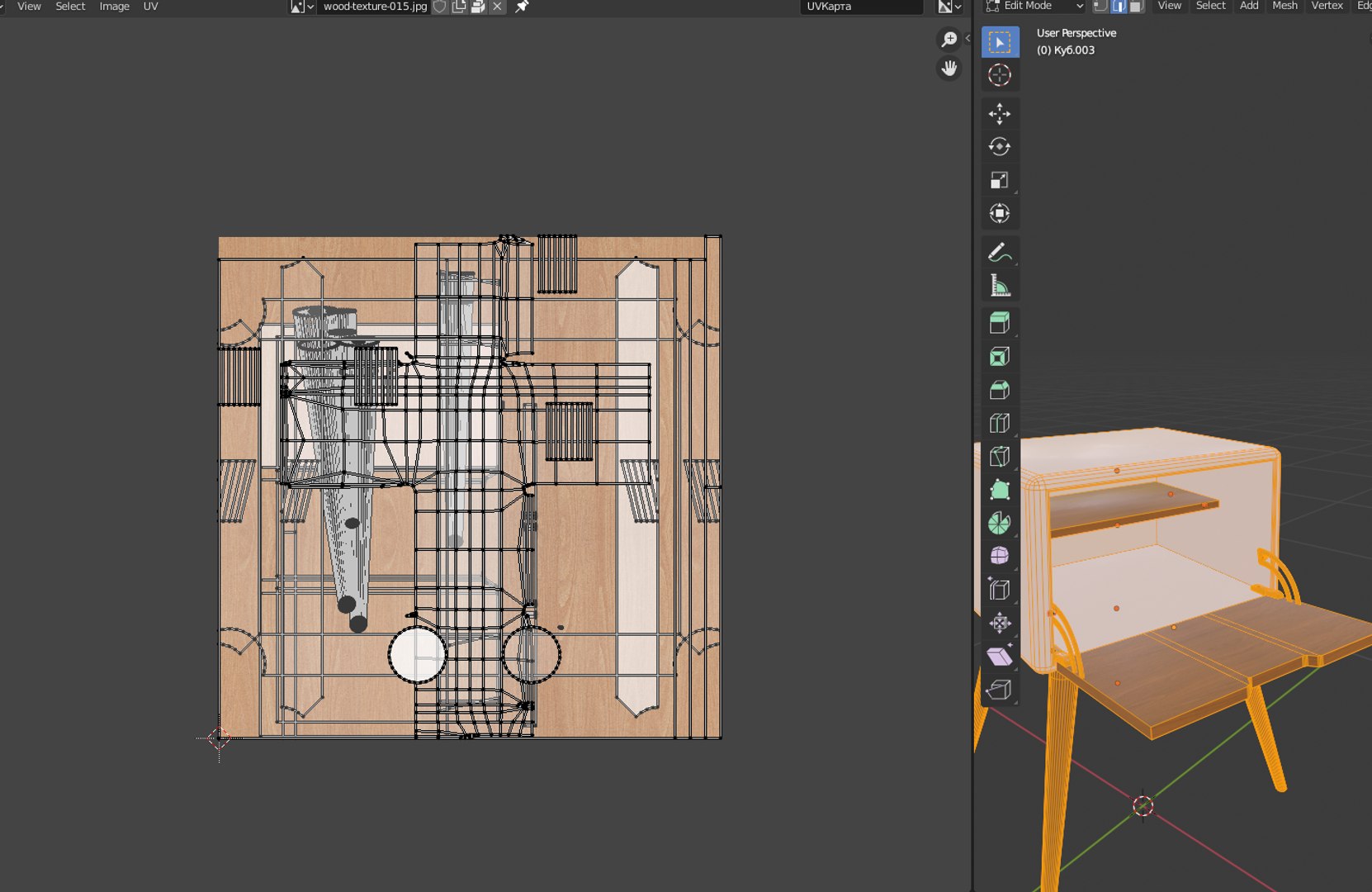Image resolution: width=1372 pixels, height=892 pixels.
Task: Select the Knife tool
Action: (1000, 457)
